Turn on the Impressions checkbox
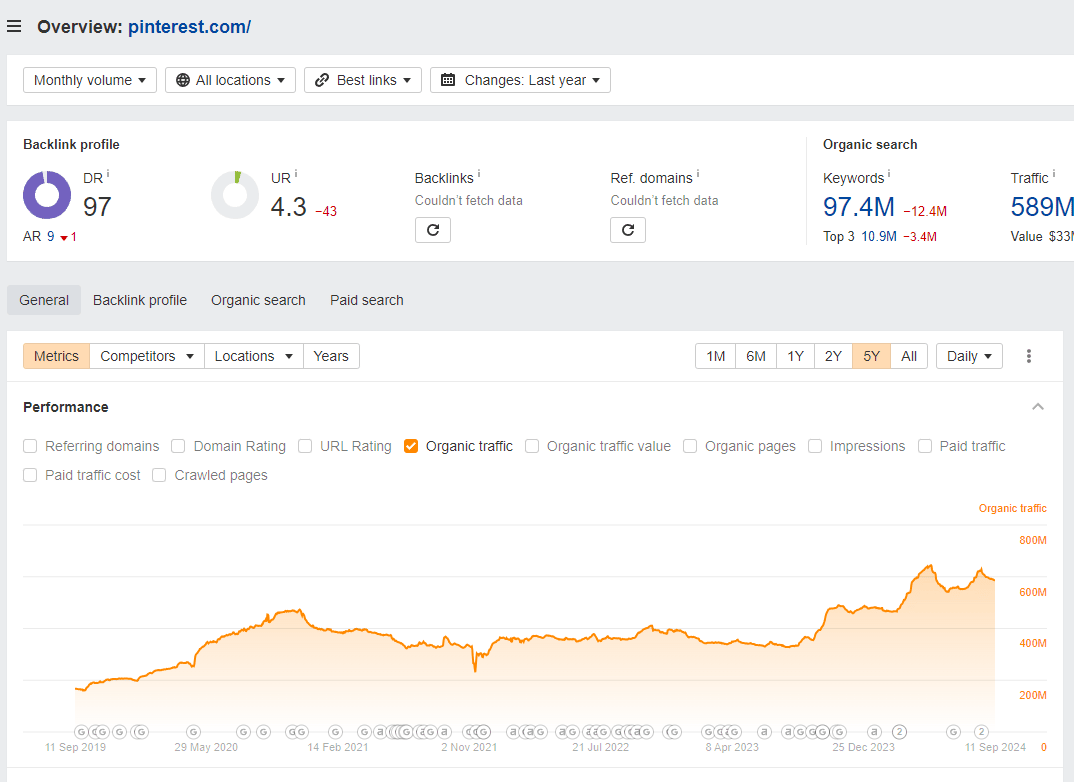Screen dimensions: 1074x782 (x=814, y=446)
